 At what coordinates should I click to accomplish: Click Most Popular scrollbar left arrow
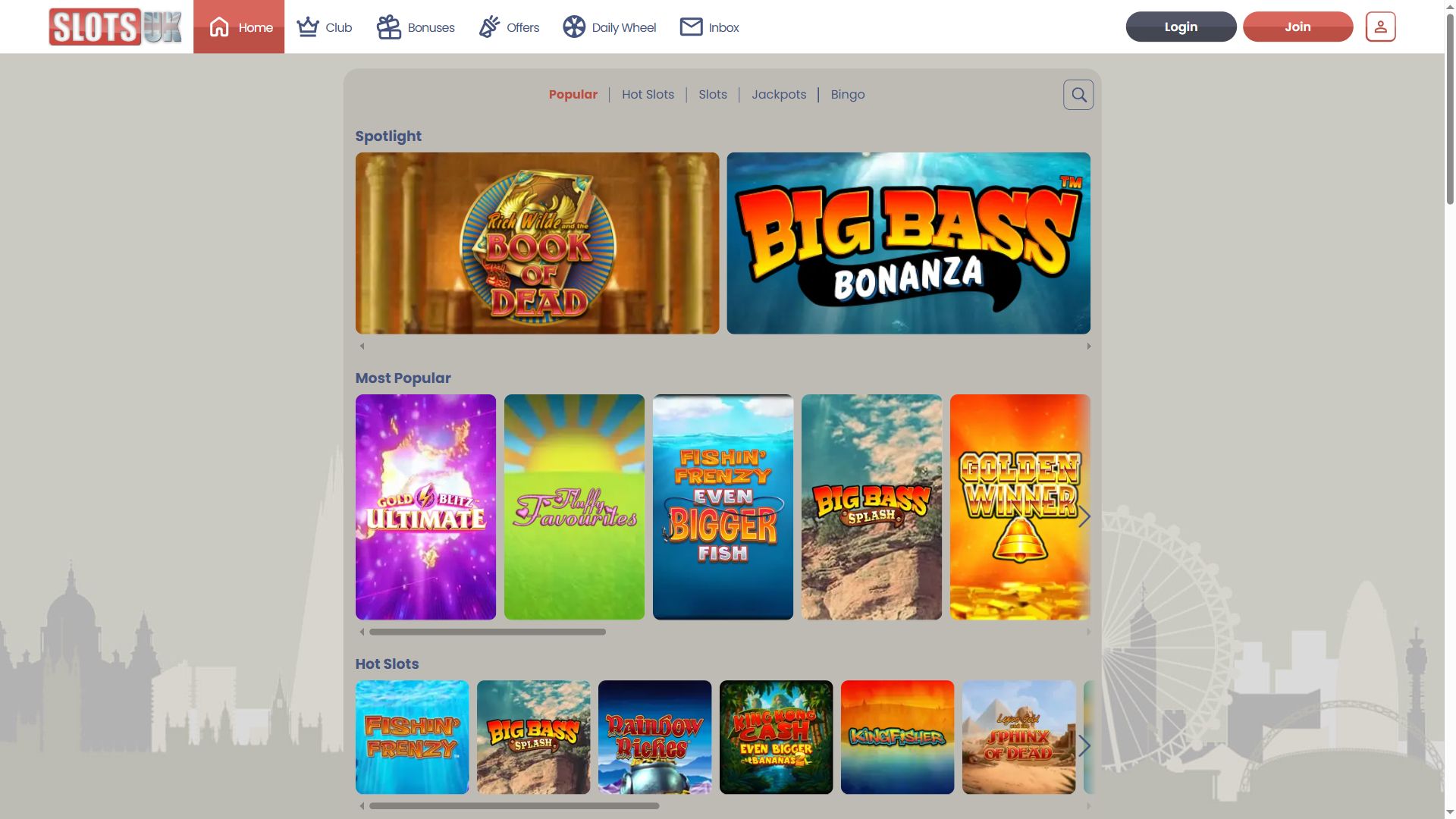point(362,632)
